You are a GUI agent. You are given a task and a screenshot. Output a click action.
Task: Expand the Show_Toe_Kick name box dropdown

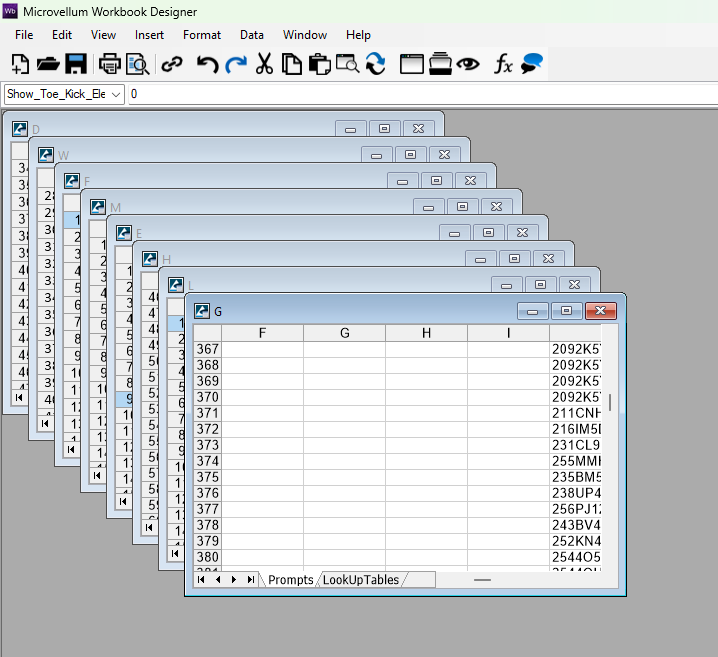[117, 94]
